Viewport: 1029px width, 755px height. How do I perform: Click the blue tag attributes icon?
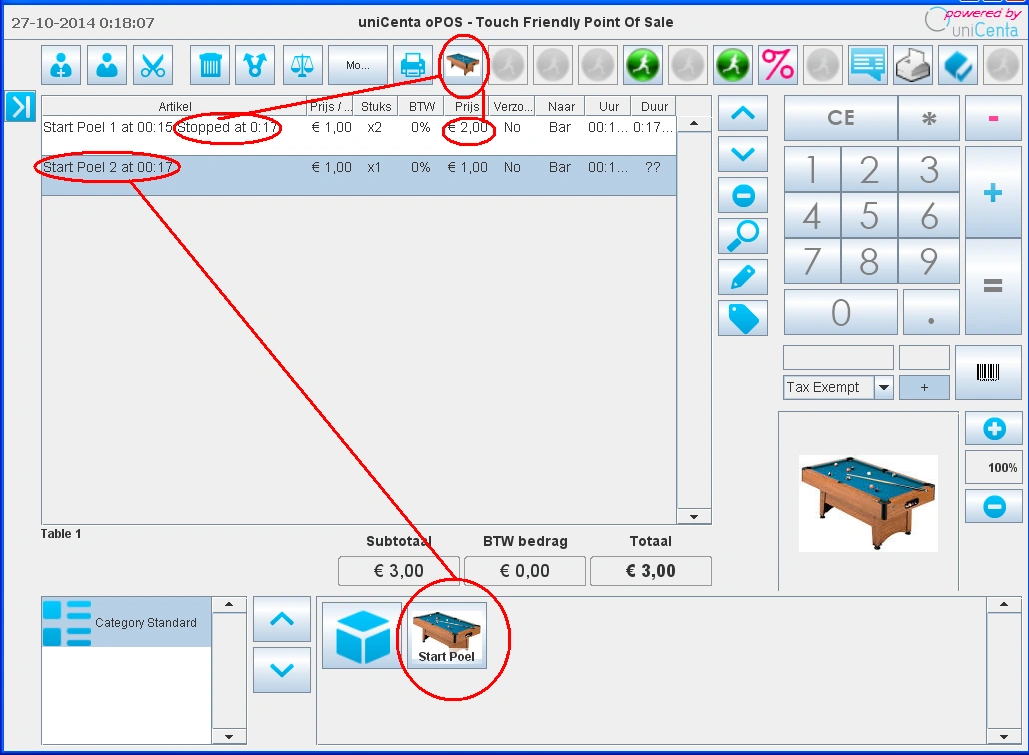coord(742,318)
